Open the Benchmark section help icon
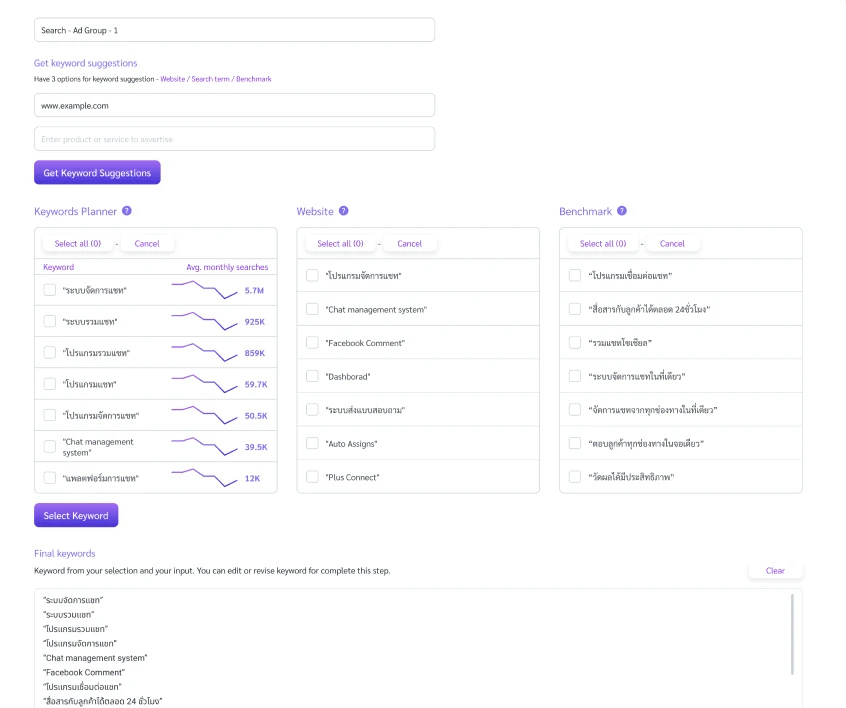846x708 pixels. 623,211
